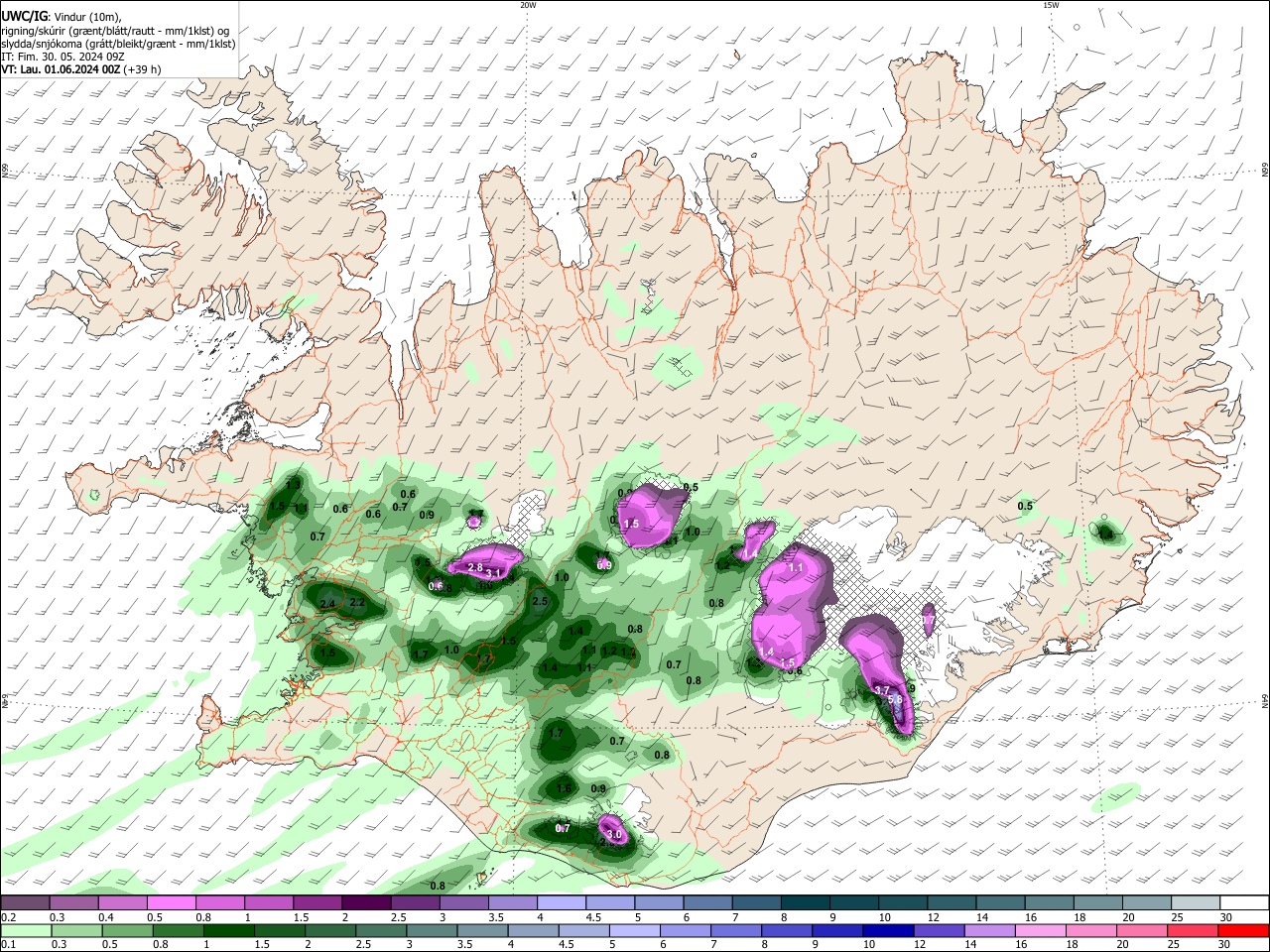
Task: Click the '2.8' value in the pink patch
Action: pyautogui.click(x=474, y=567)
